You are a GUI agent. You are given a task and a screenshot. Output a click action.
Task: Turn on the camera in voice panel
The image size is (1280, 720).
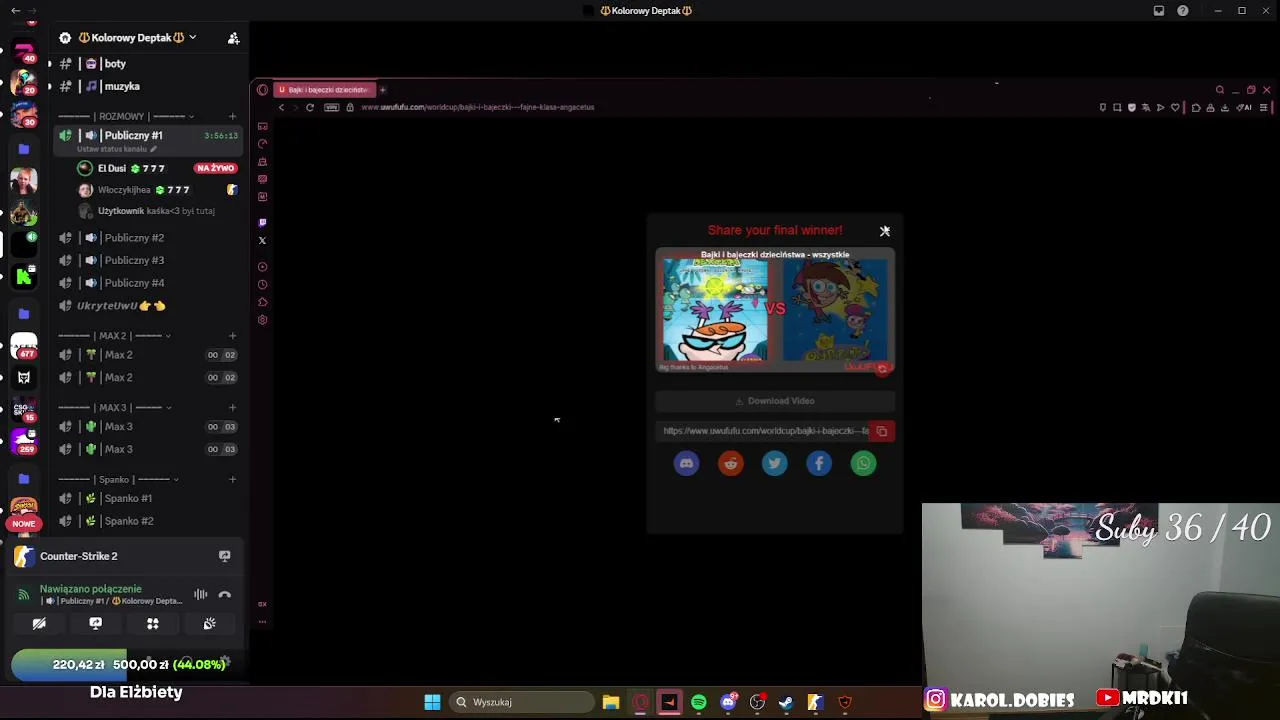click(x=39, y=623)
